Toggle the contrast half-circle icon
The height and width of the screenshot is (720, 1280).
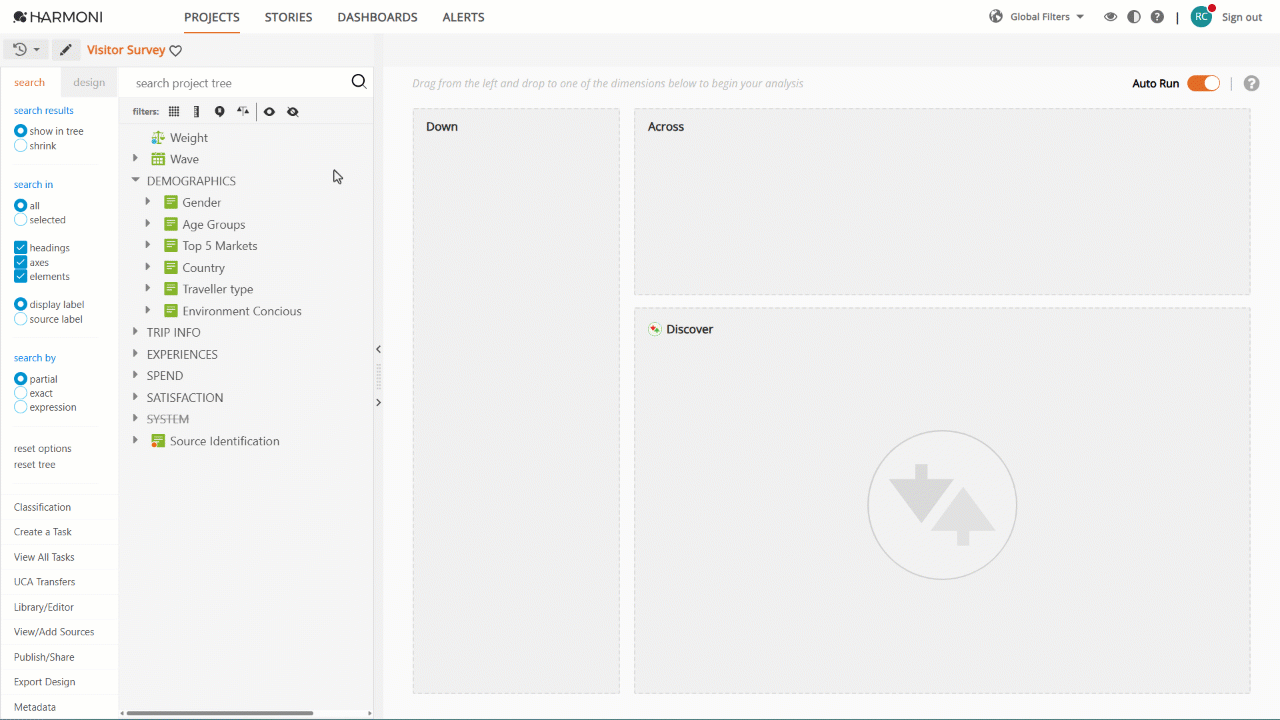pyautogui.click(x=1133, y=17)
